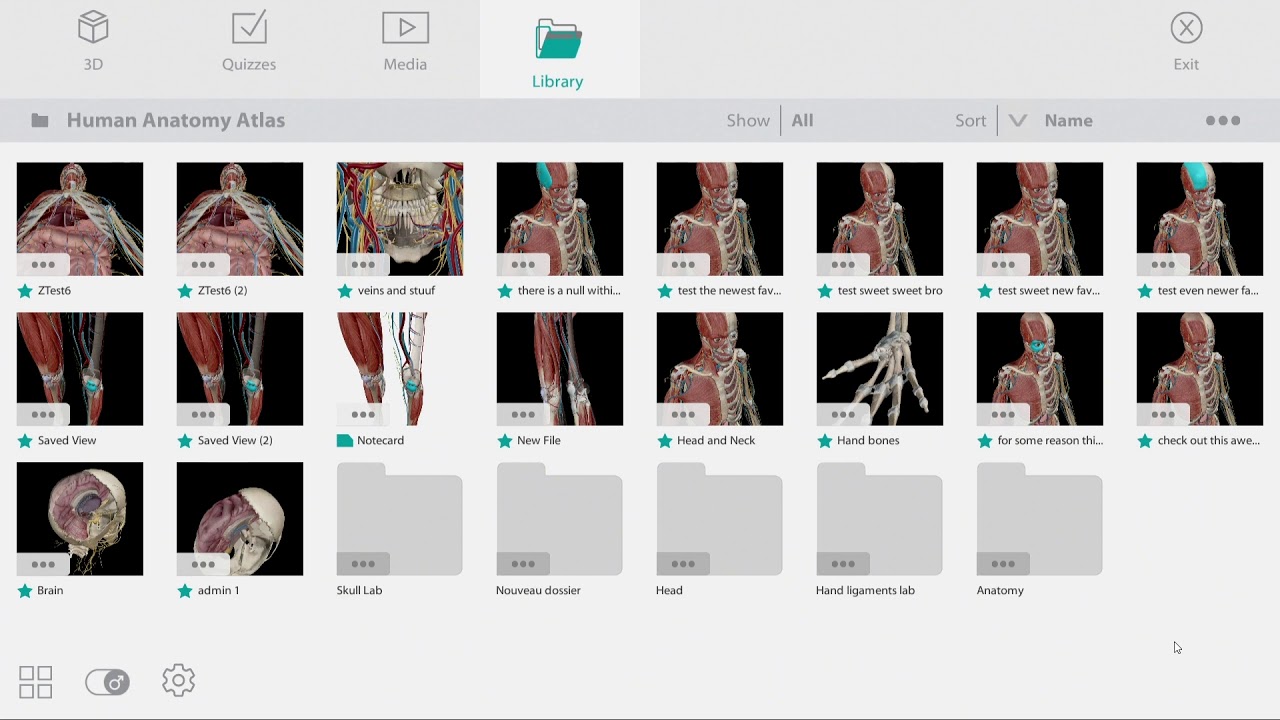Switch the male/female gender toggle
Screen dimensions: 1280x720
tap(107, 682)
